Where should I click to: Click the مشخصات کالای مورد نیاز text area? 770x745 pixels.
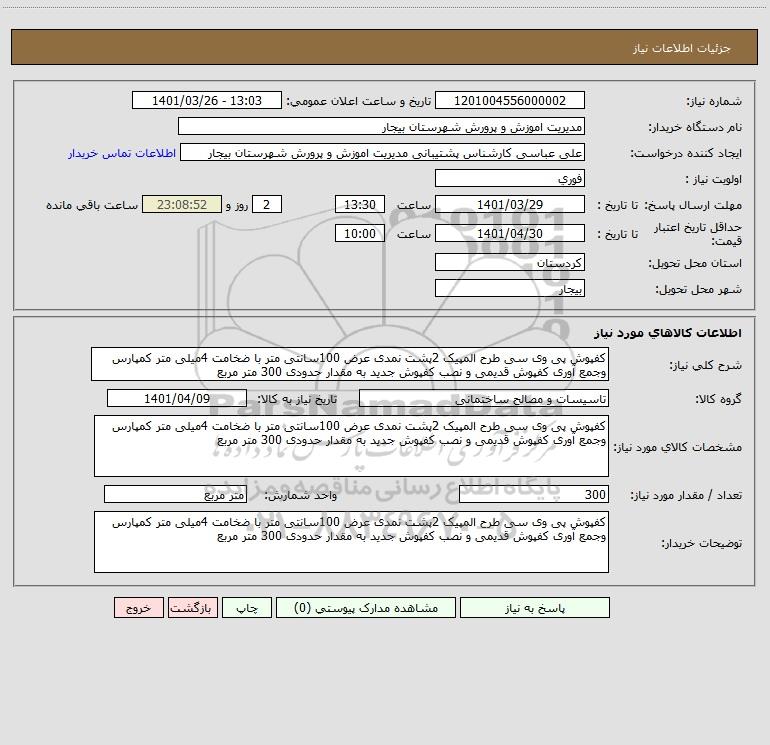(351, 446)
